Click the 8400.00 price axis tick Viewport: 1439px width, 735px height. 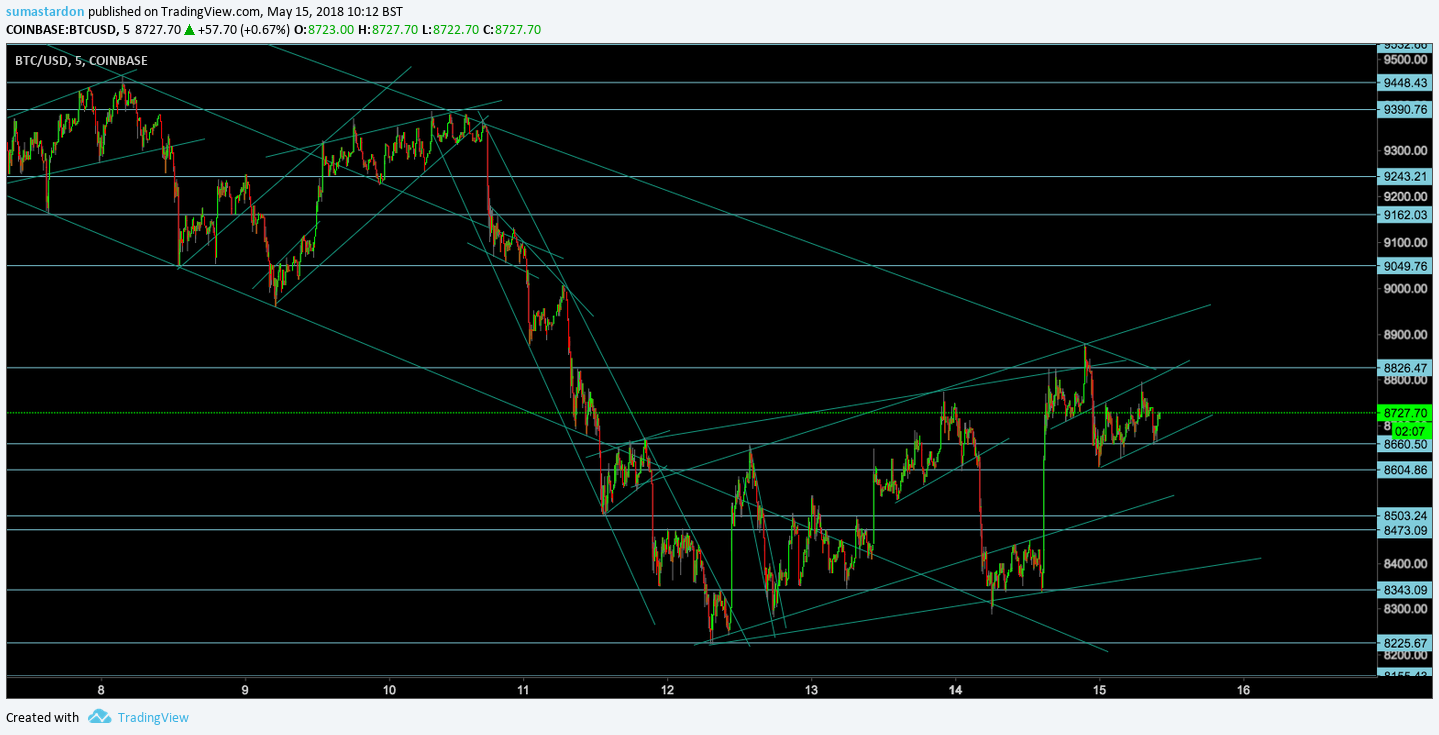(x=1404, y=564)
